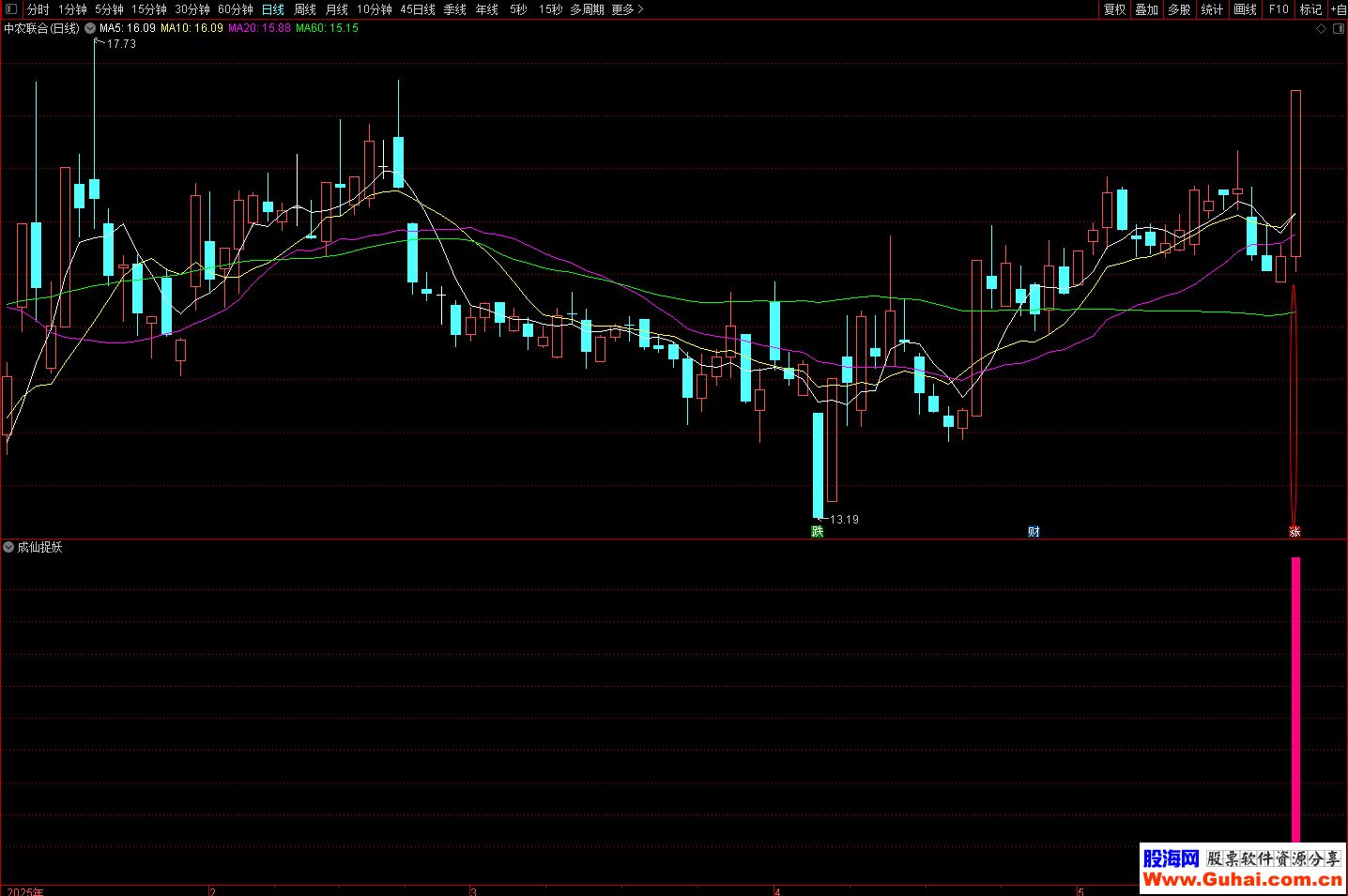Select the 1分钟 period tab
The height and width of the screenshot is (896, 1348).
pyautogui.click(x=72, y=9)
